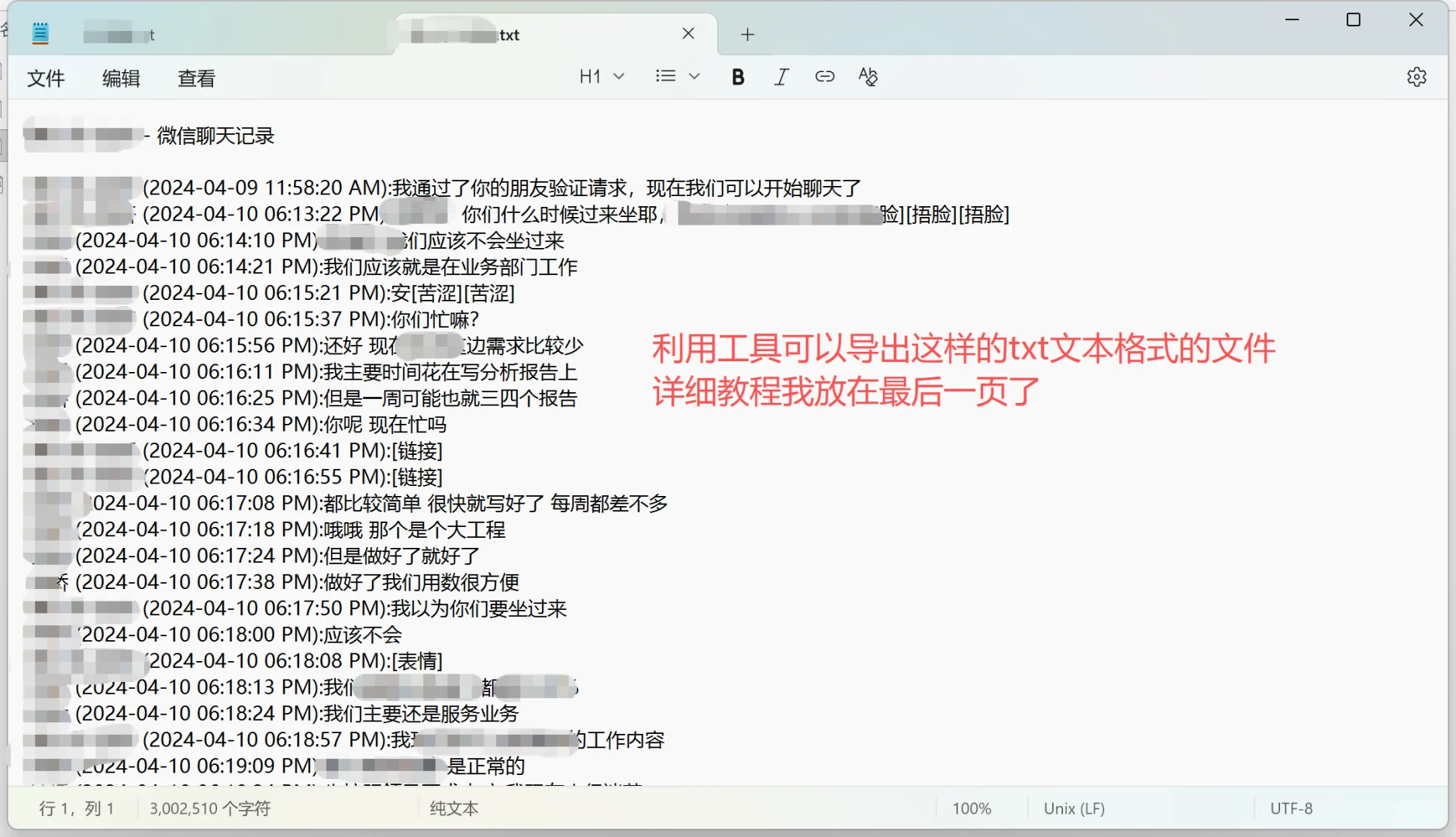Click the bullet list icon
Viewport: 1456px width, 837px height.
click(665, 76)
